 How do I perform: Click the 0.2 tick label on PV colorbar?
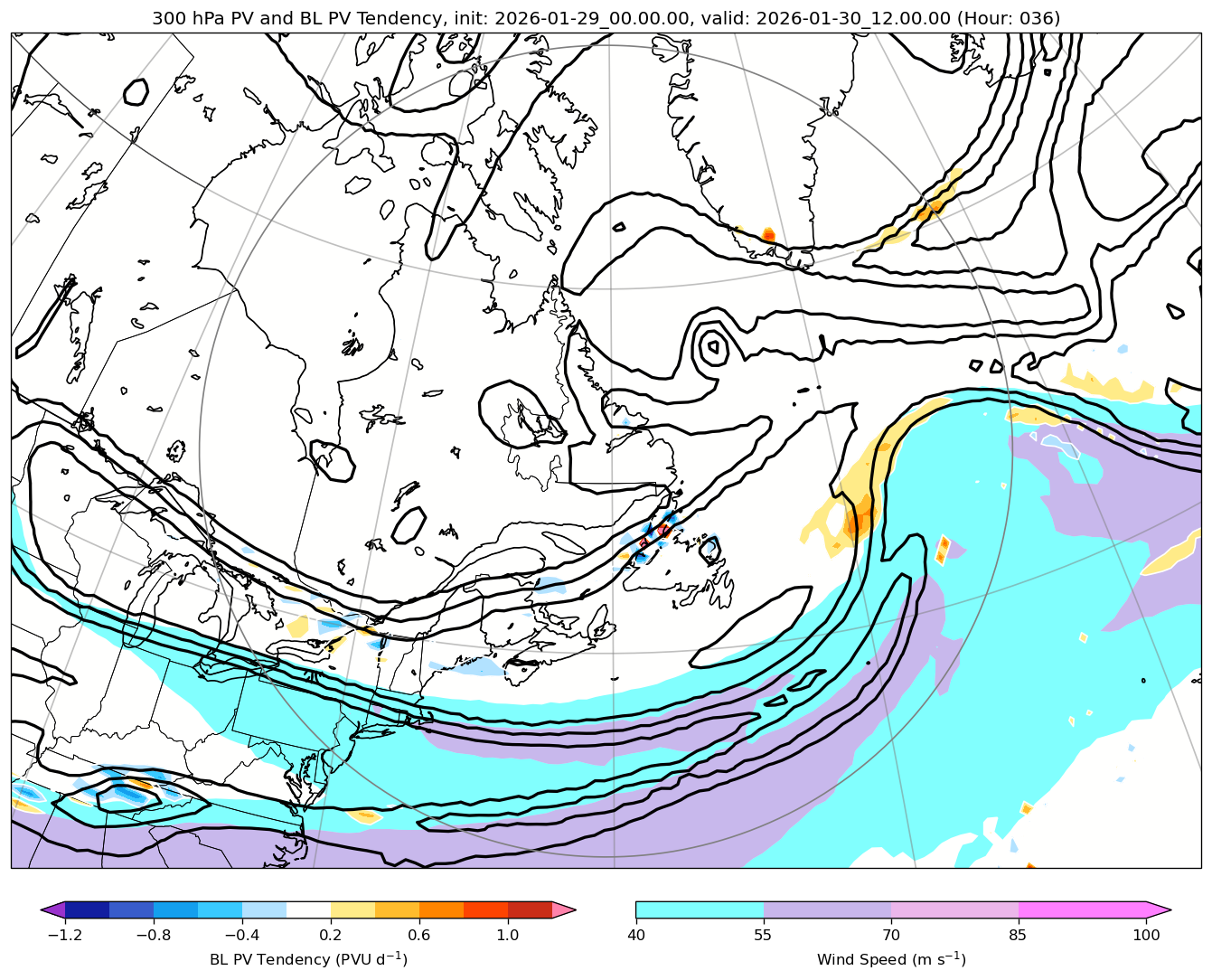click(x=331, y=935)
